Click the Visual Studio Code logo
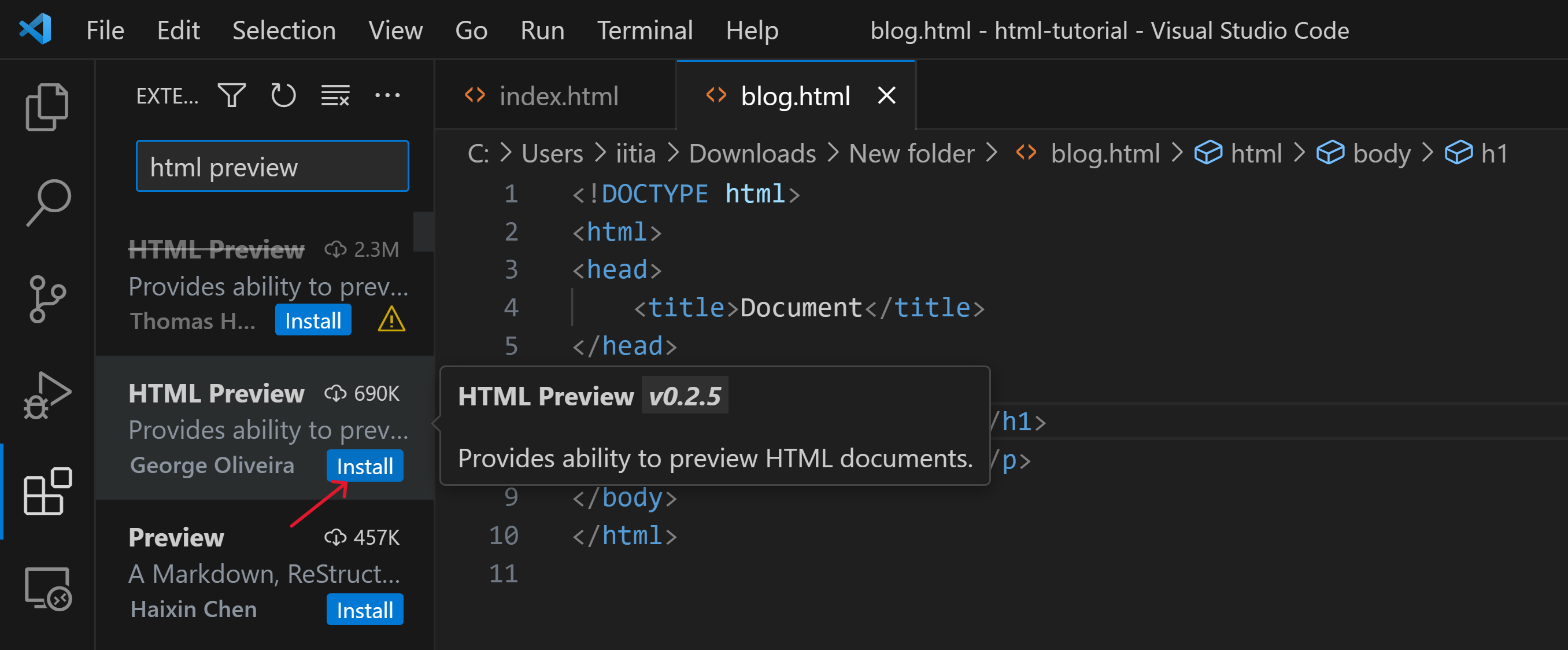1568x650 pixels. tap(35, 29)
